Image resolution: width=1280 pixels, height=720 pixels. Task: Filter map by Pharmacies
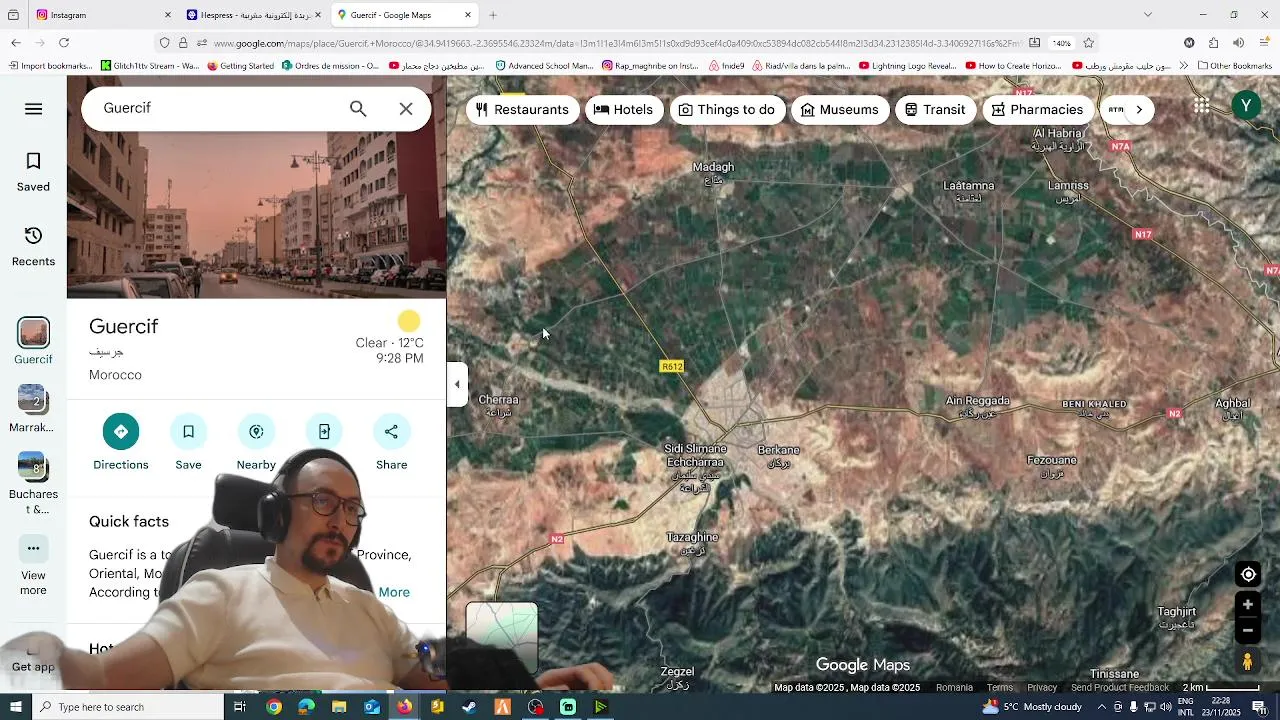[1038, 110]
